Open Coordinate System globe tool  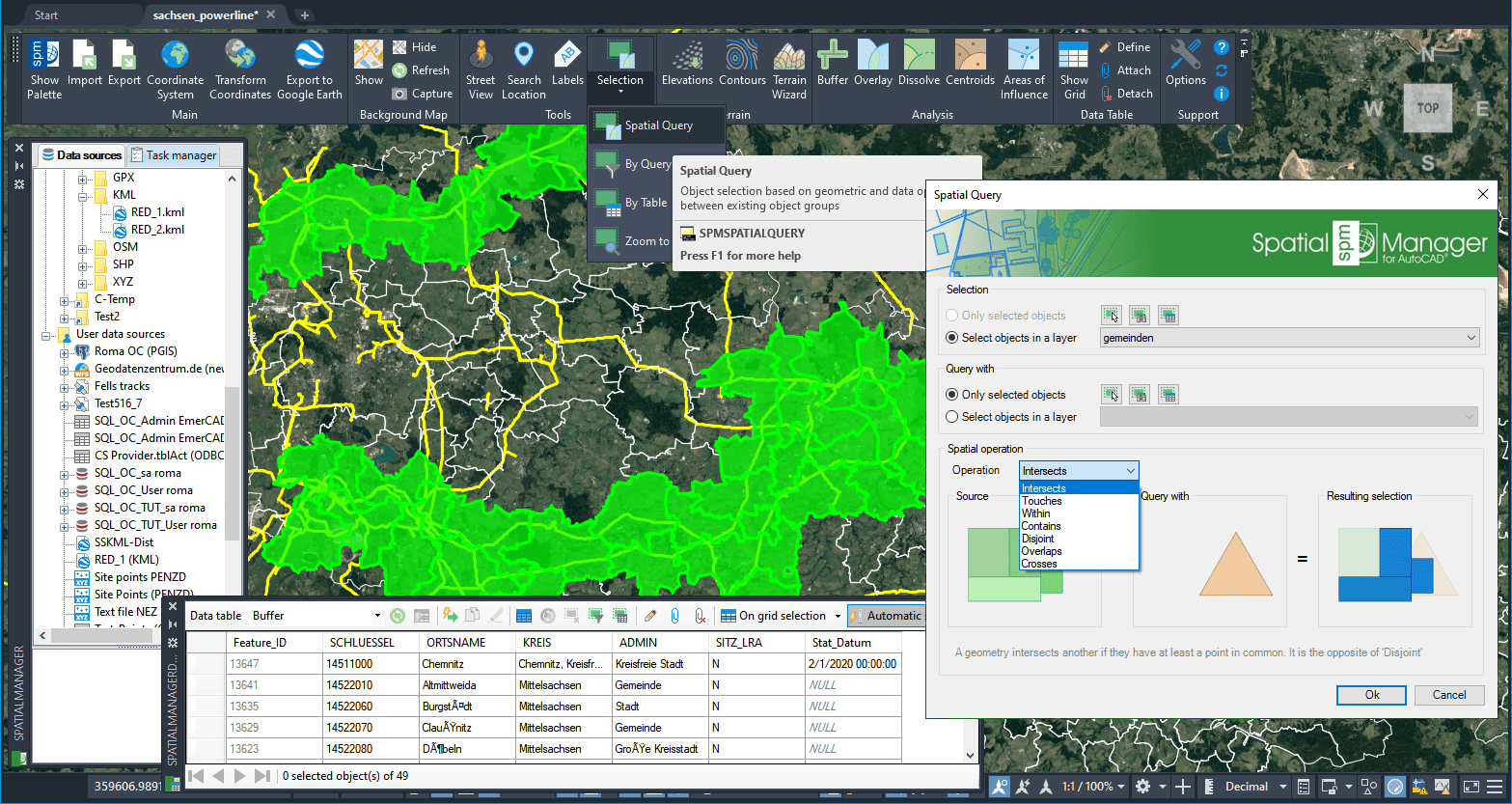coord(176,69)
